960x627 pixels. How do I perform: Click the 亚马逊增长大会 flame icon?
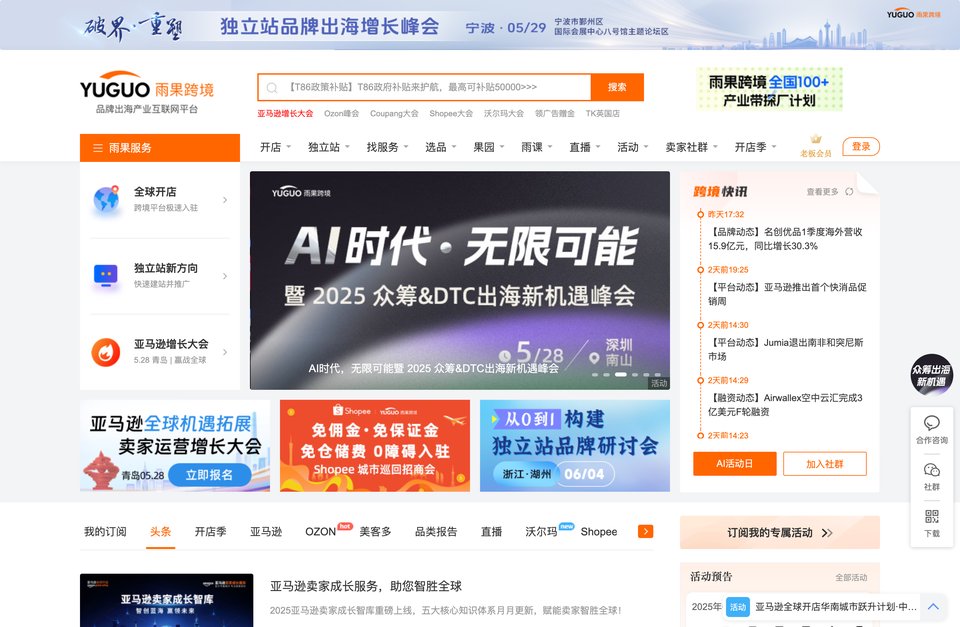point(106,352)
